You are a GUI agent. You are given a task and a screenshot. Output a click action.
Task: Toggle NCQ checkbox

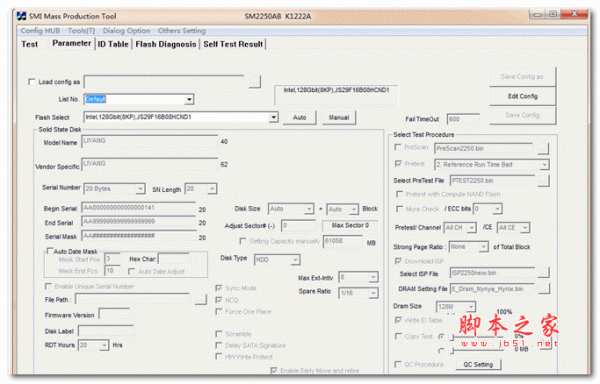click(219, 300)
